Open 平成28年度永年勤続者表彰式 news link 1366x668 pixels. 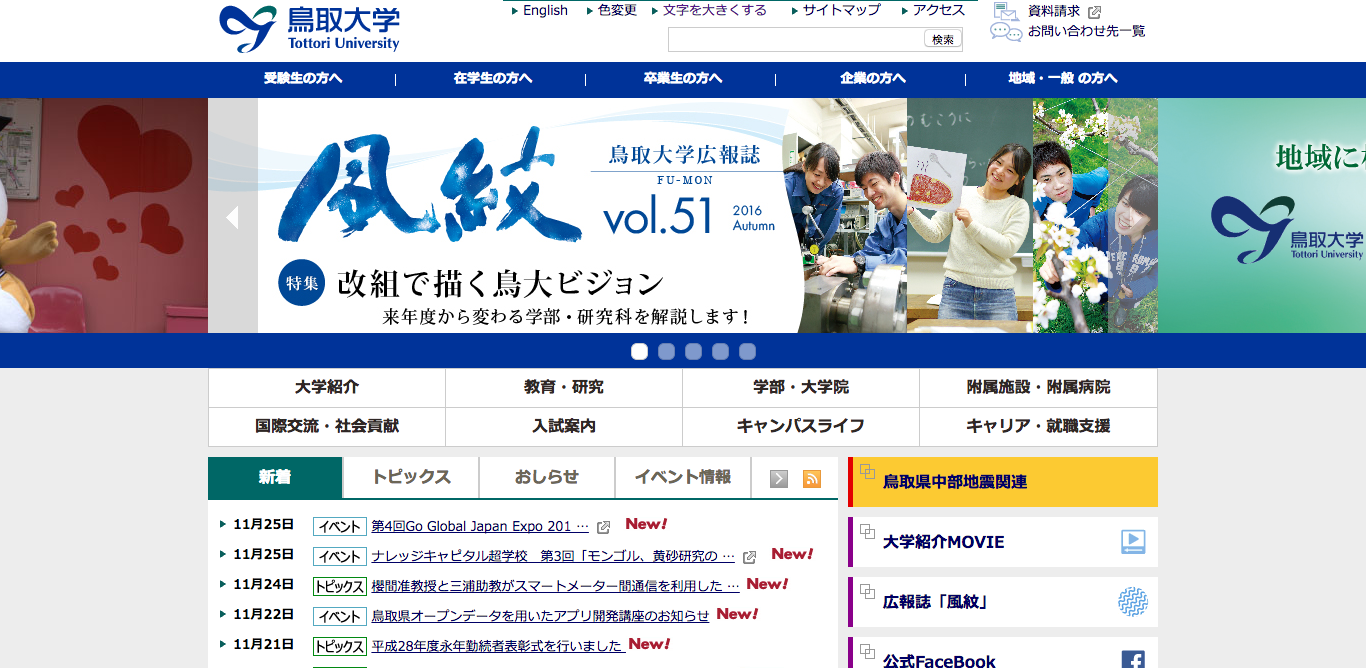coord(498,646)
